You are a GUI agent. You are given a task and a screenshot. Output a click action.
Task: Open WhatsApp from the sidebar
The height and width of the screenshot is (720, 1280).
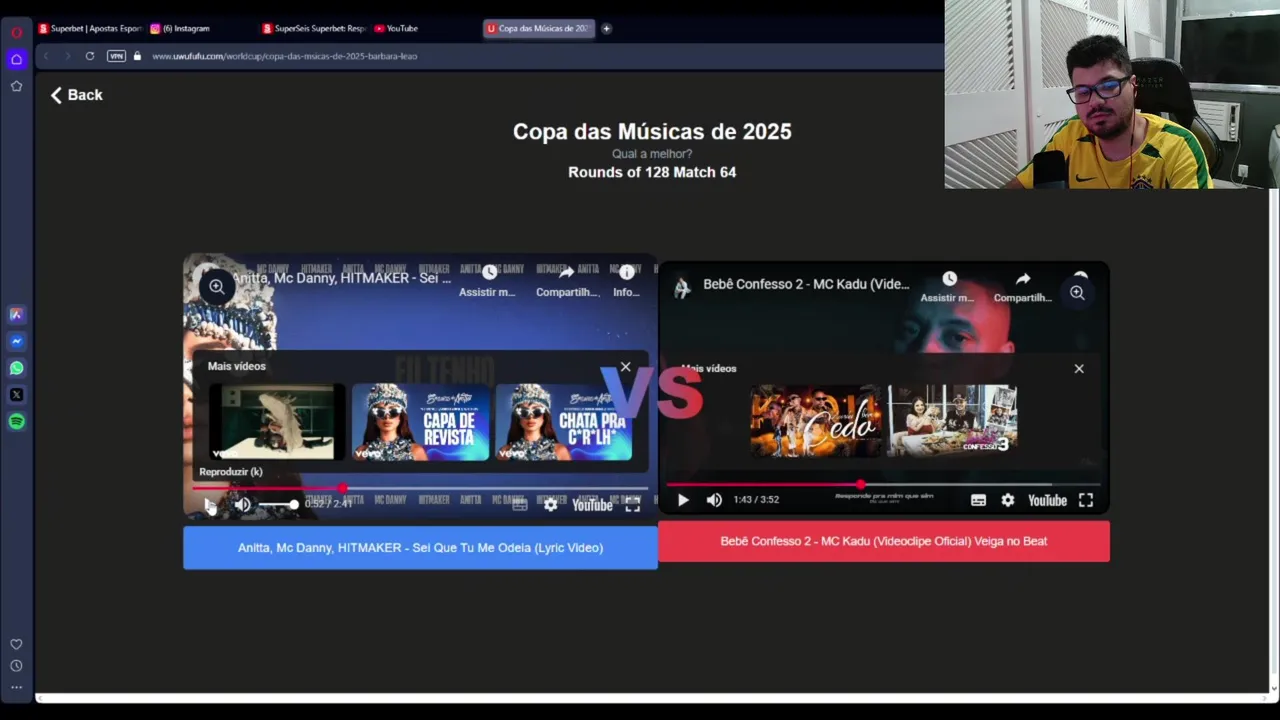tap(16, 368)
